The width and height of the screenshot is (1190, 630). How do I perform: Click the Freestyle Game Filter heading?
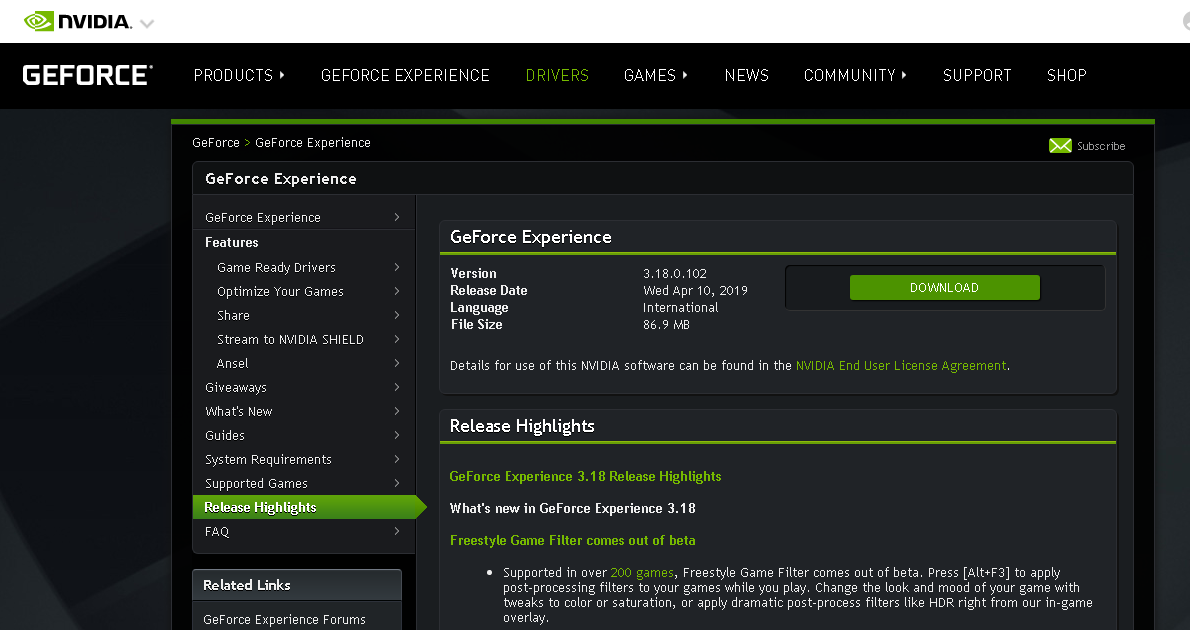coord(572,540)
